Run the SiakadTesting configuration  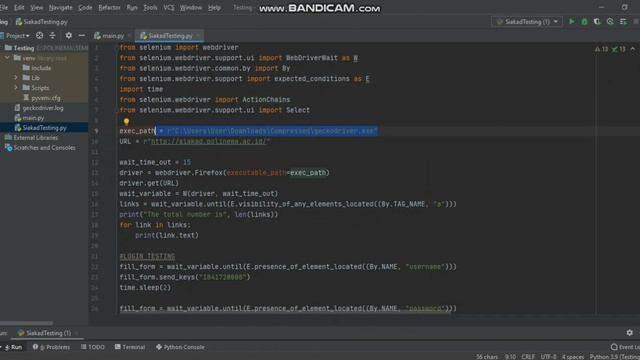571,22
